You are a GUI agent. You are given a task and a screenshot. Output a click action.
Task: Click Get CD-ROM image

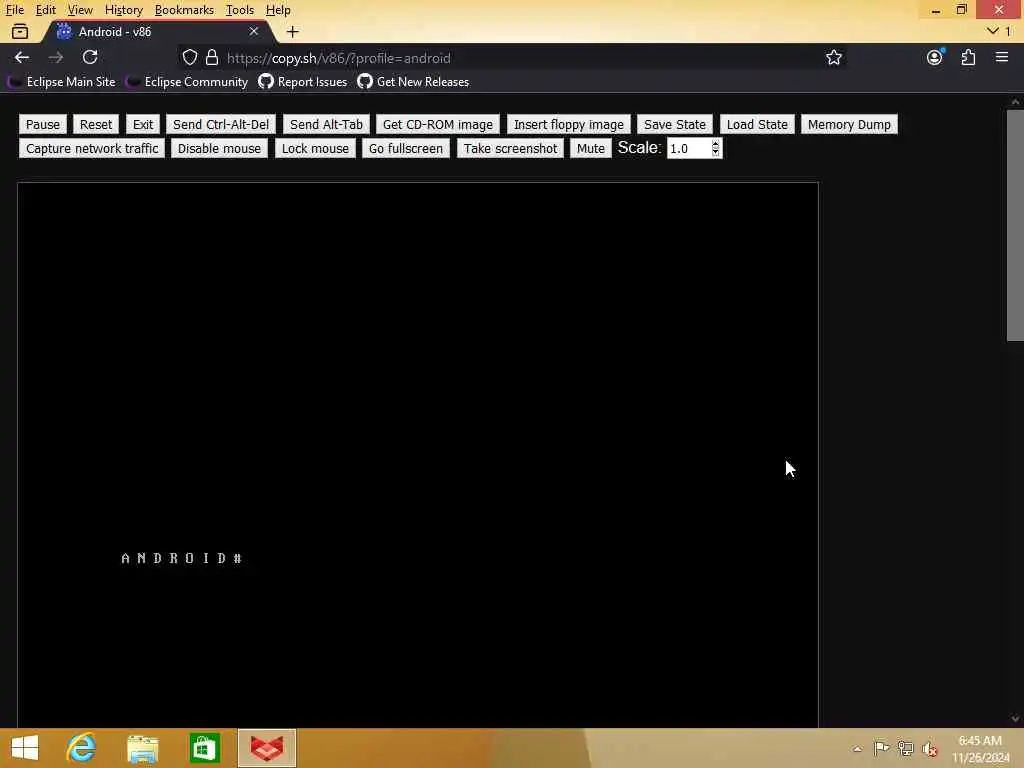tap(438, 124)
